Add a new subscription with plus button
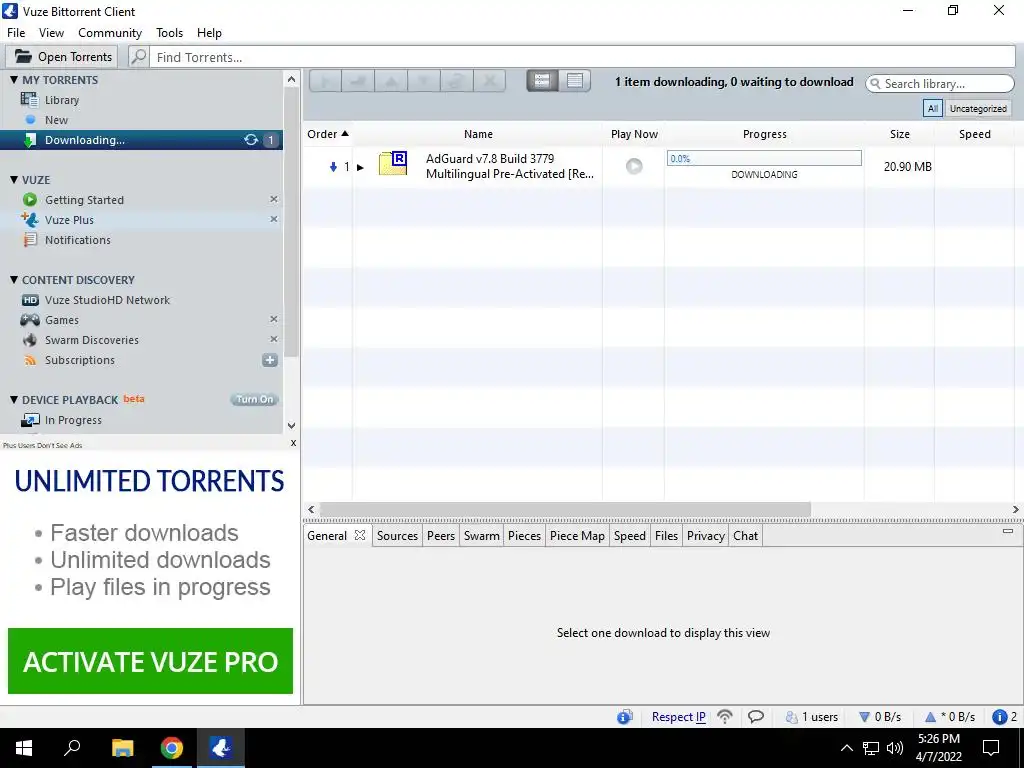Screen dimensions: 1024x768 click(270, 360)
